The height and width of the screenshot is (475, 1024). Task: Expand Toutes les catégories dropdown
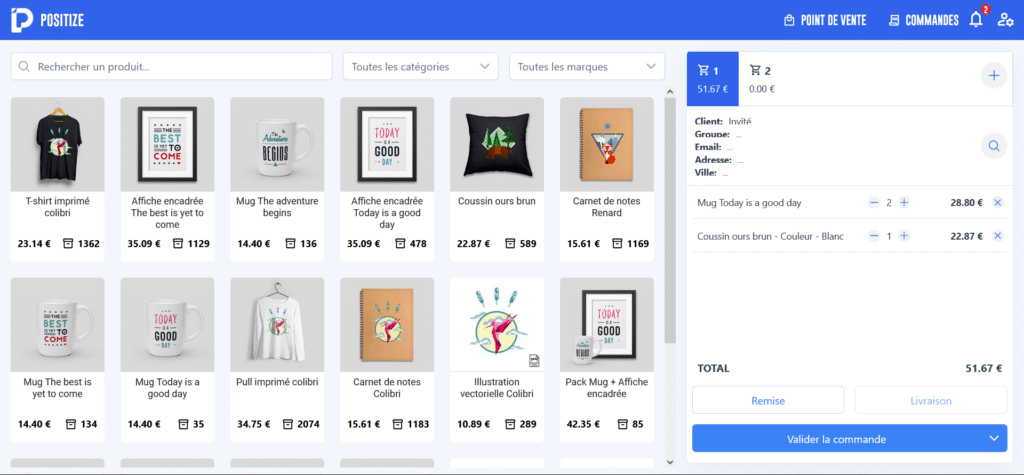pos(421,67)
